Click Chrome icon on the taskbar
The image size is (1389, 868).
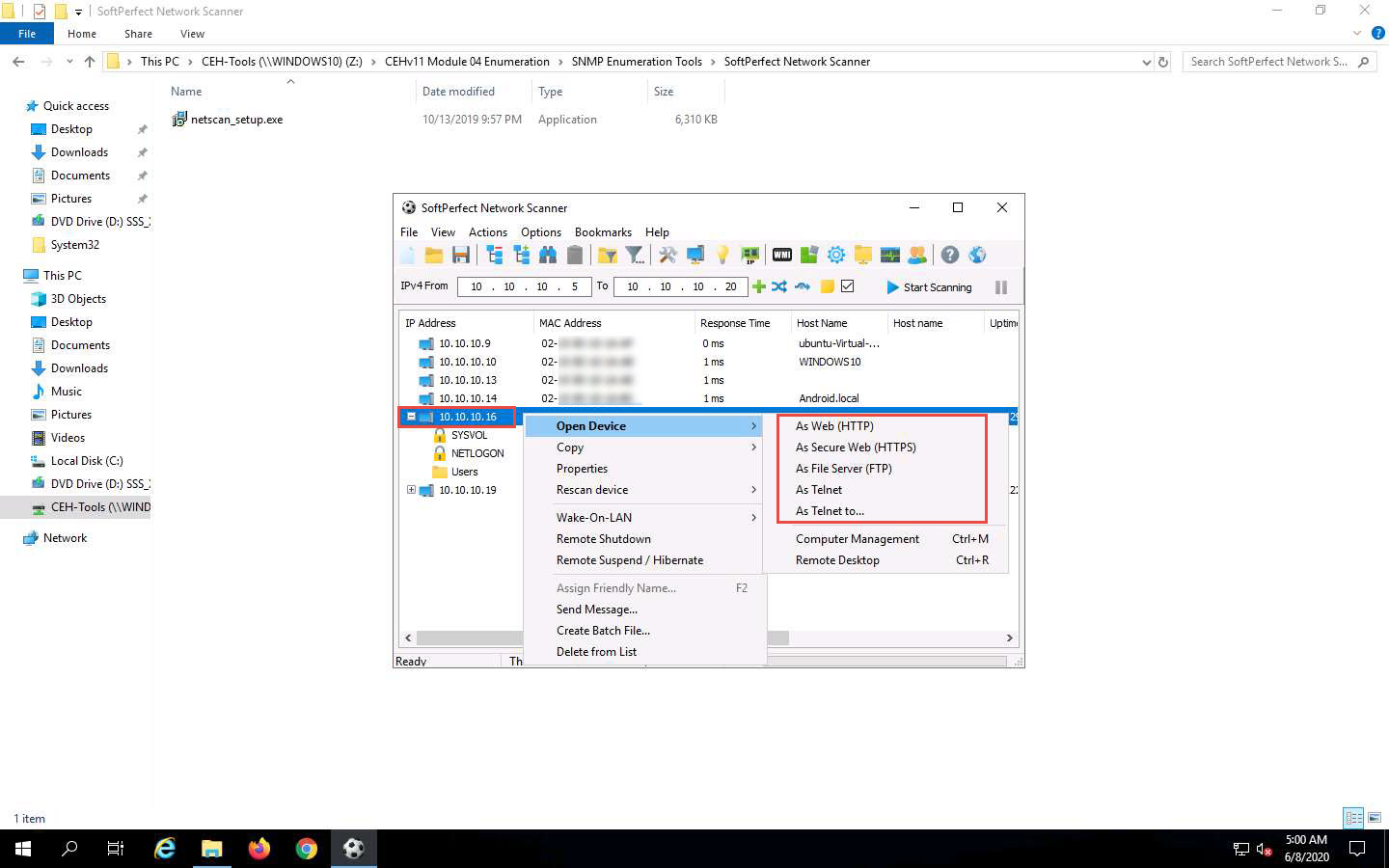[307, 849]
